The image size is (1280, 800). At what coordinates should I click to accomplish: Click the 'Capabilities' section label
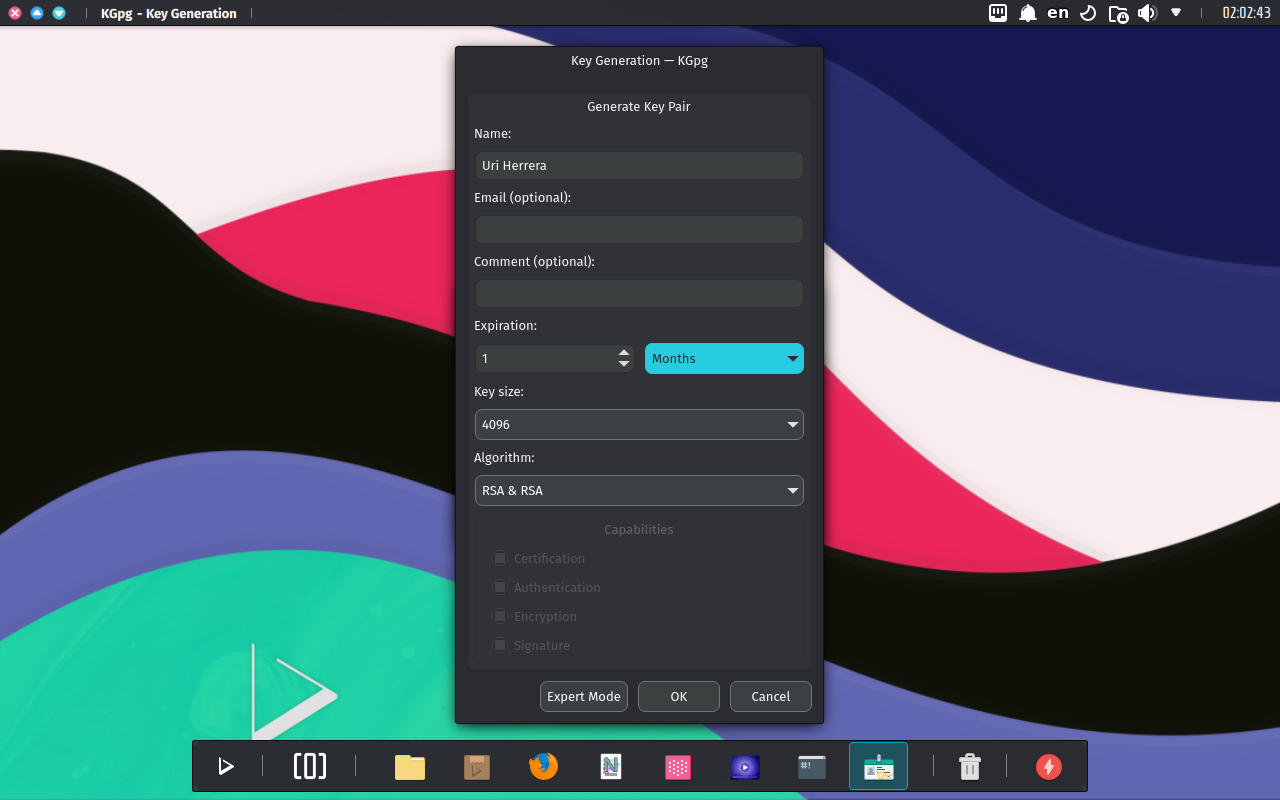pyautogui.click(x=639, y=529)
